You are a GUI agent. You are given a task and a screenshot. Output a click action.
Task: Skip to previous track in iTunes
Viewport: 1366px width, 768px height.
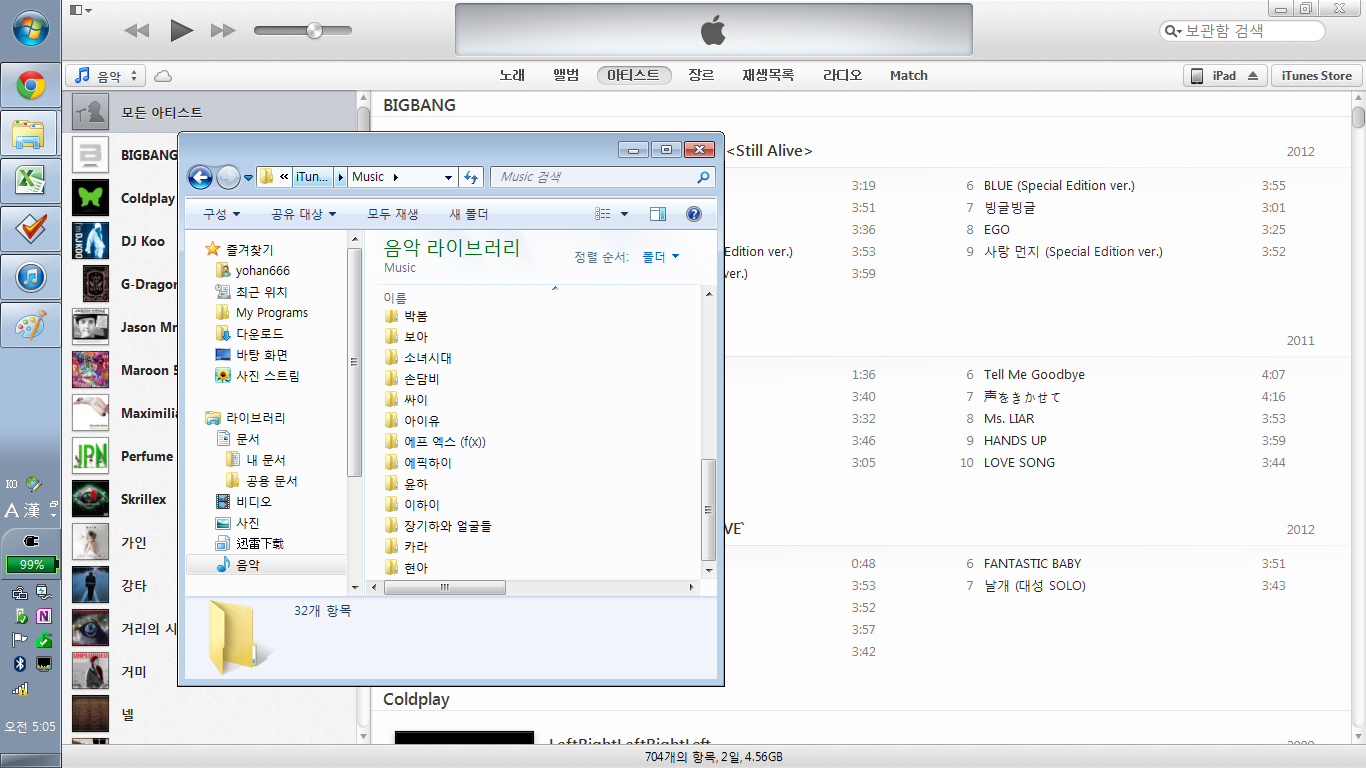[137, 31]
